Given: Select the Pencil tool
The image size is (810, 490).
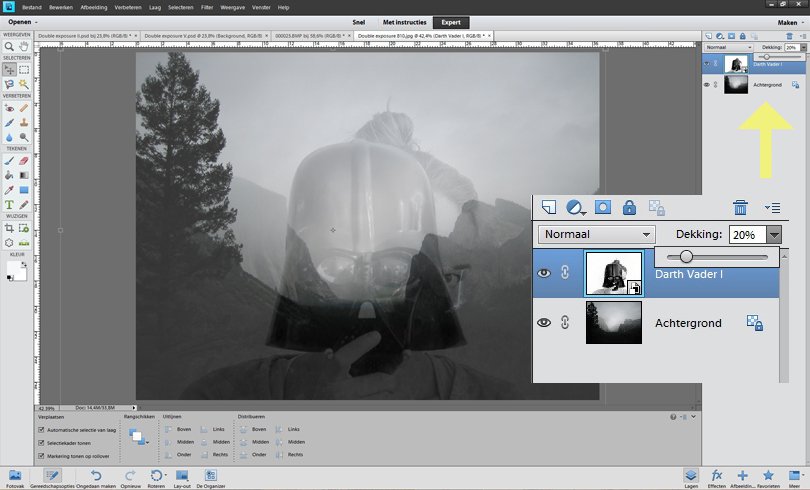Looking at the screenshot, I should (24, 204).
